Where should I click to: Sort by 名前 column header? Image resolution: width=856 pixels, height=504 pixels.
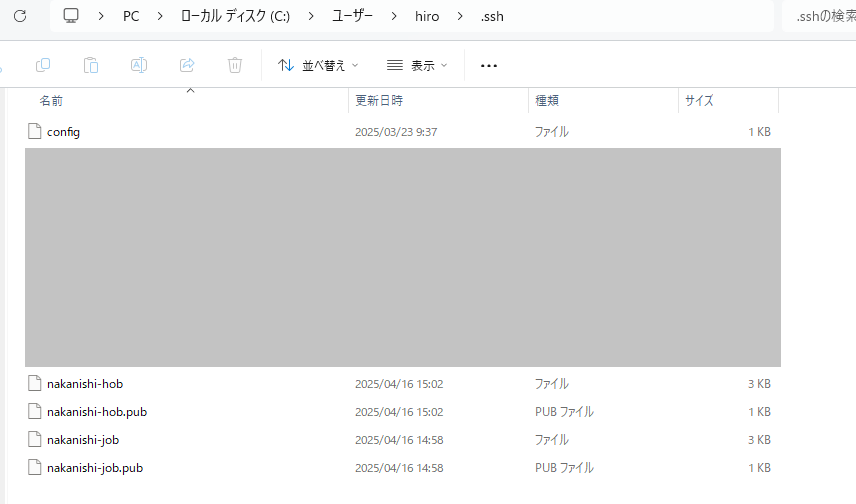pyautogui.click(x=51, y=100)
